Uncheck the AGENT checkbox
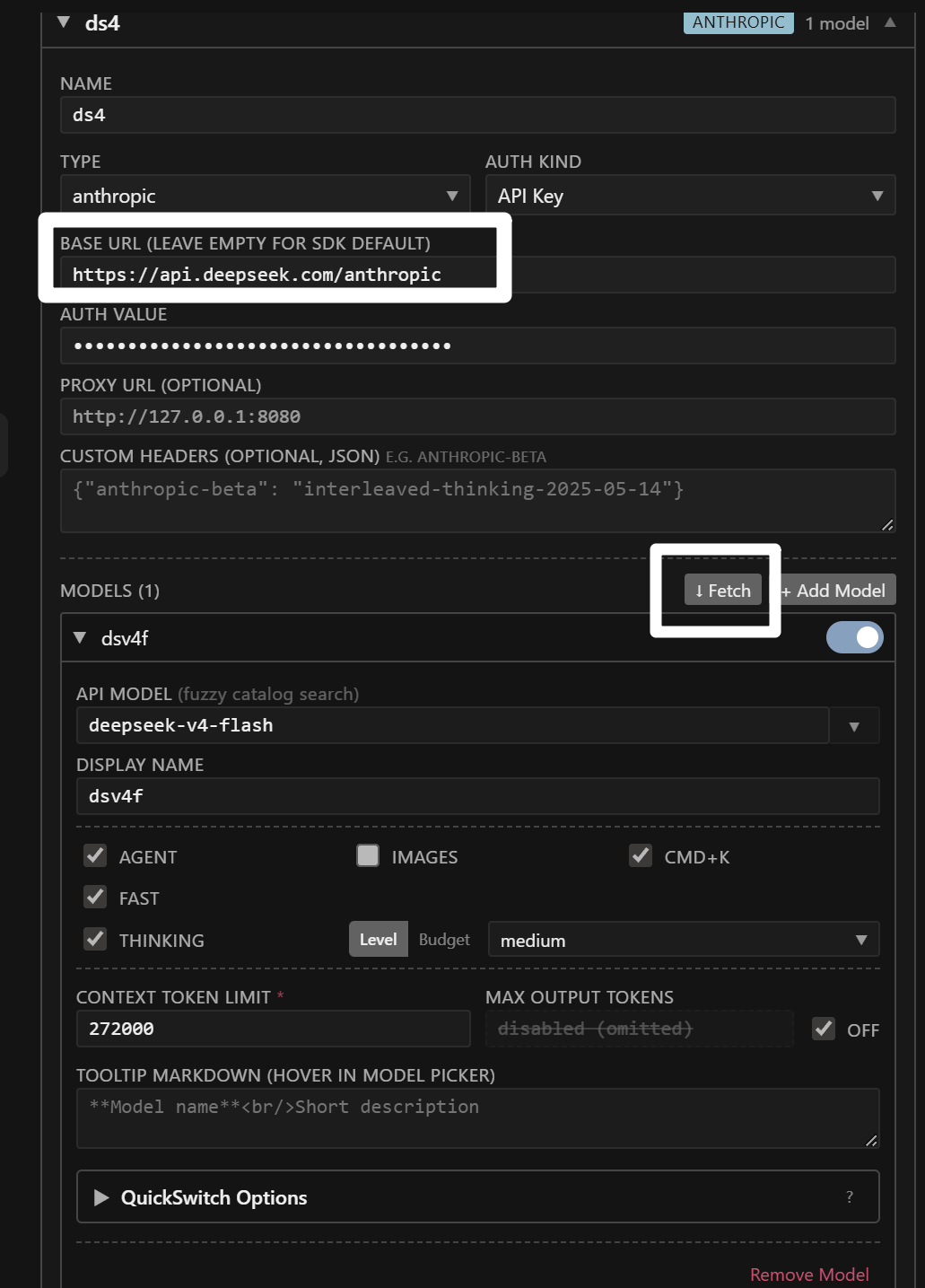 pyautogui.click(x=95, y=855)
